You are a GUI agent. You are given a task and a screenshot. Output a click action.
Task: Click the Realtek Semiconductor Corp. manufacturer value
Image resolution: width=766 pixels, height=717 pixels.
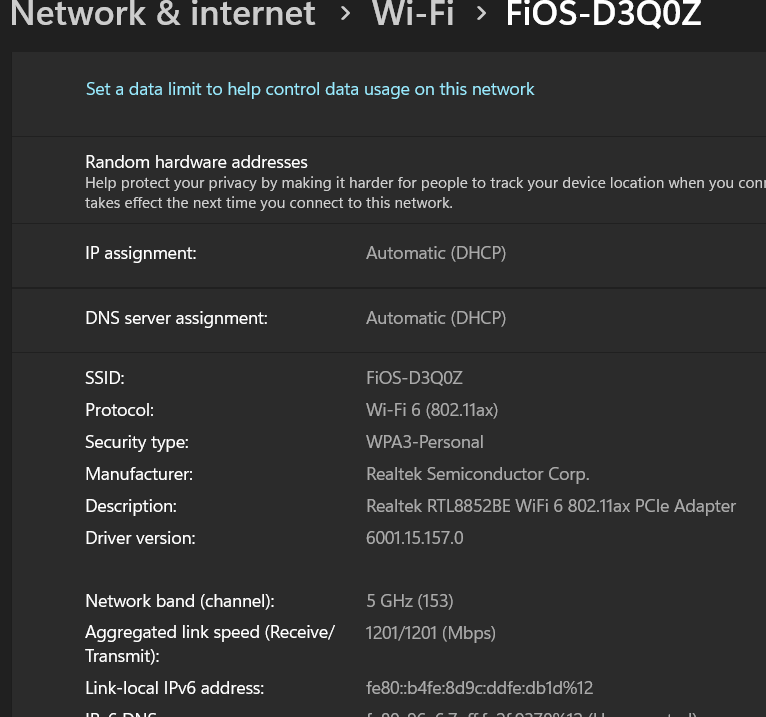478,474
